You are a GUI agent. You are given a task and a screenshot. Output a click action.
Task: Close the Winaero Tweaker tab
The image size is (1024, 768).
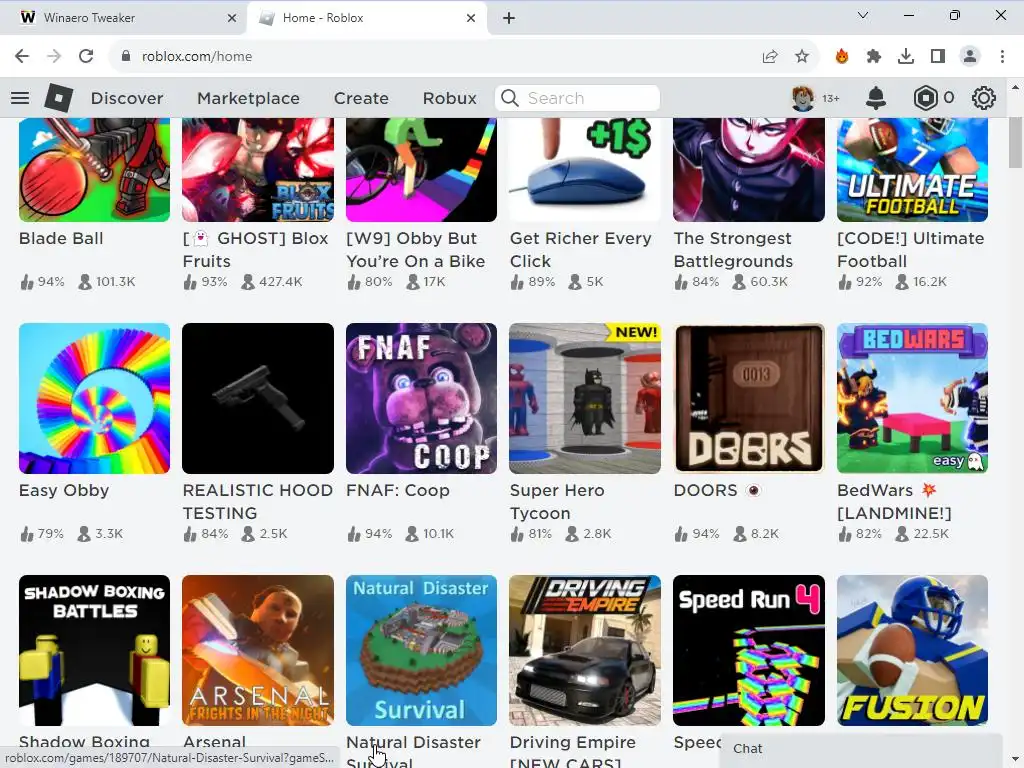pyautogui.click(x=232, y=18)
